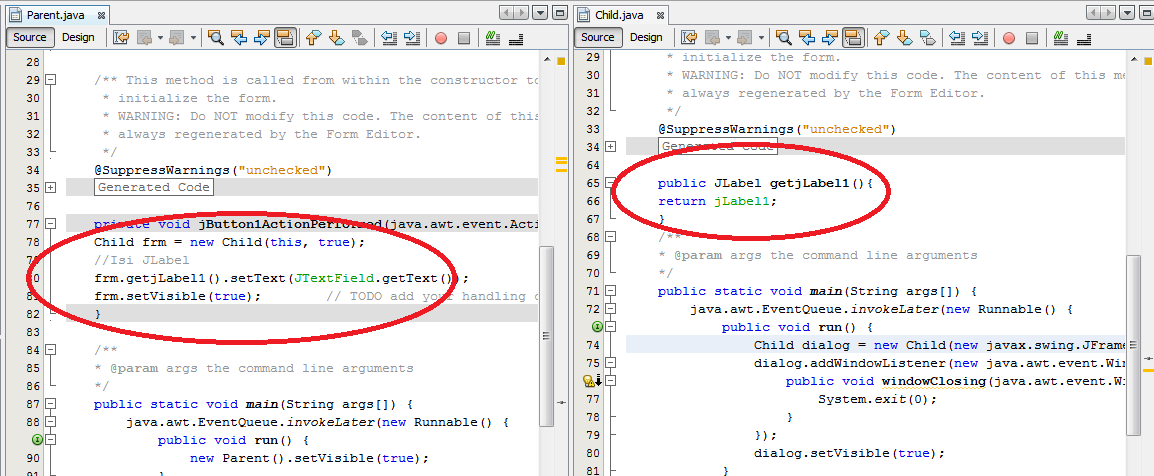Expand Generated Code fold on Child.java line 34

pyautogui.click(x=610, y=146)
